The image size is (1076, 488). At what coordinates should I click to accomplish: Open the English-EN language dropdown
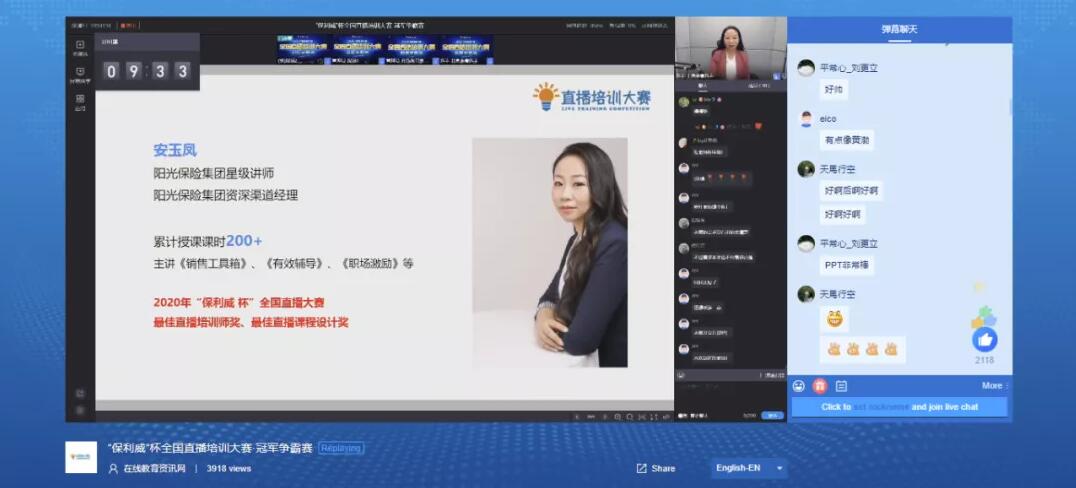749,468
